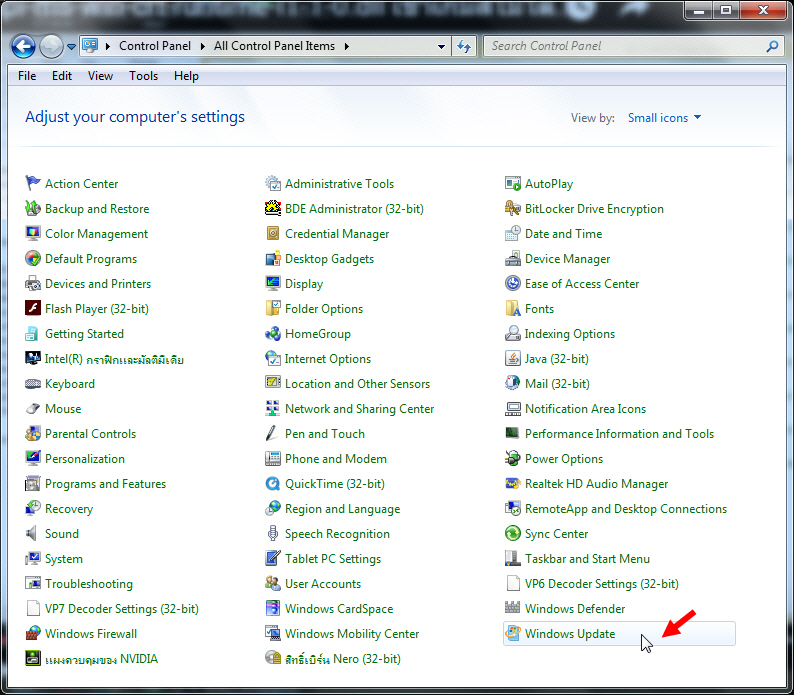
Task: Click the Backup and Restore icon
Action: (x=33, y=208)
